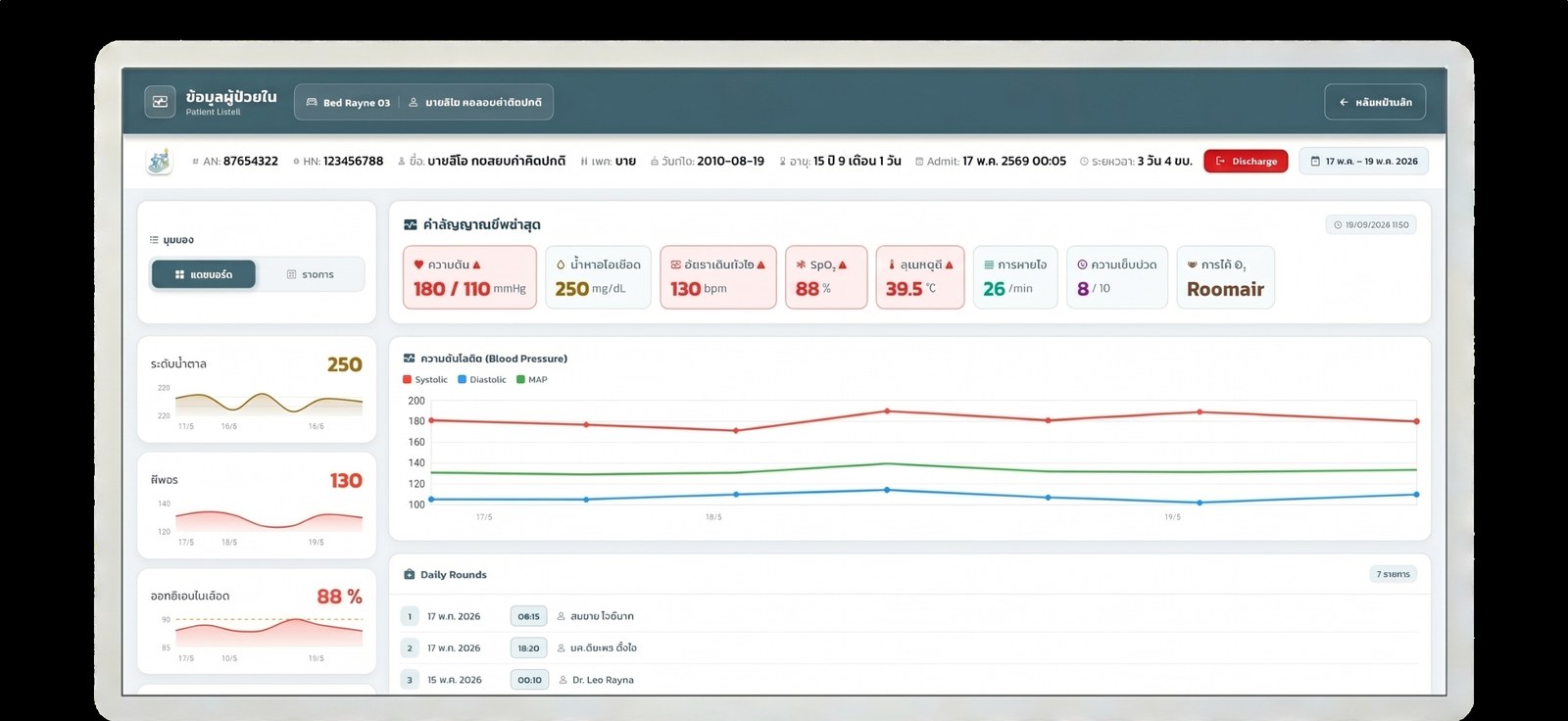Click the thermometer icon on temperature card
Screen dimensions: 1568x721
(x=891, y=264)
